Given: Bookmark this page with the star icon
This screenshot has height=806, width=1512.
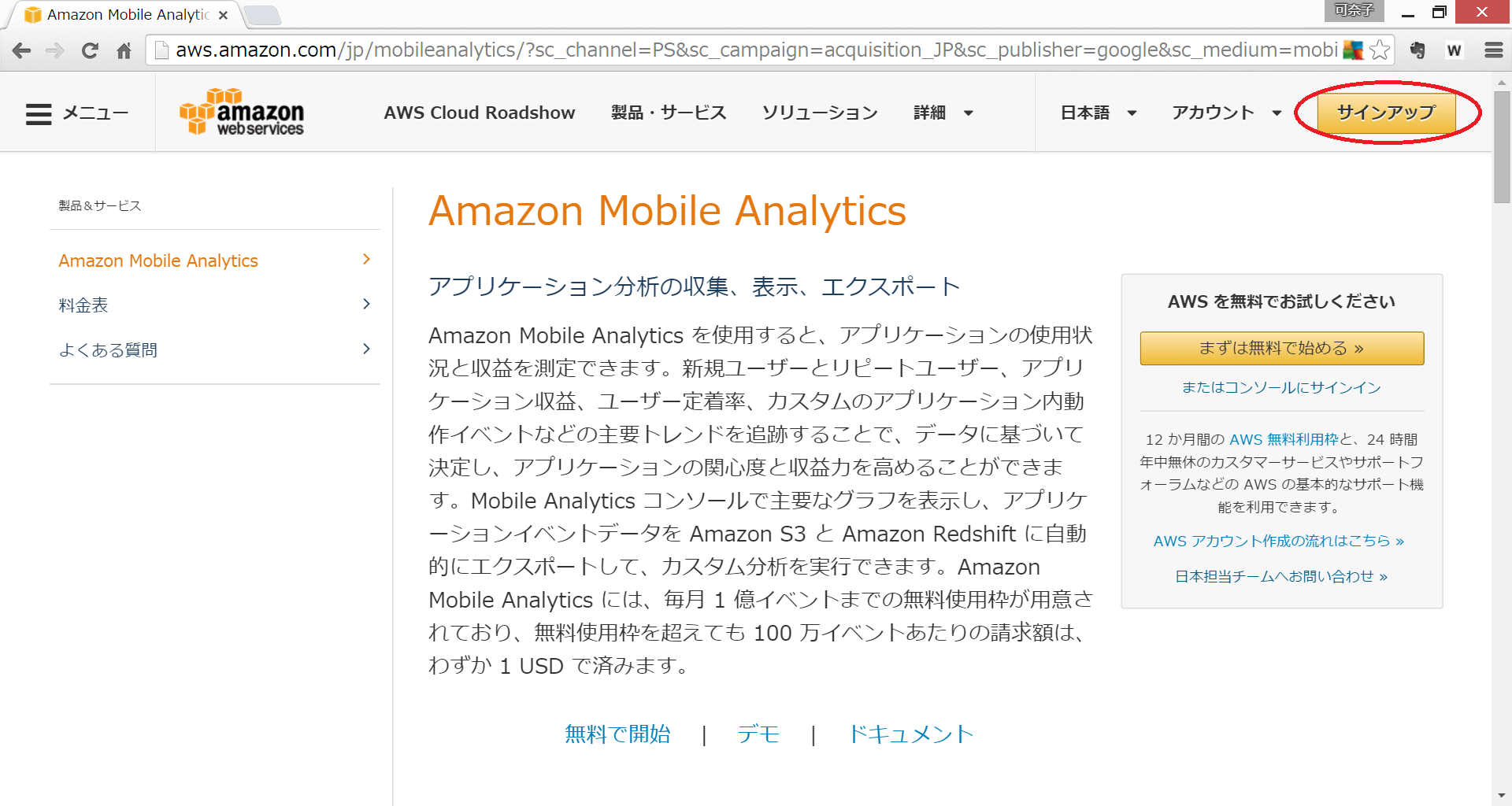Looking at the screenshot, I should coord(1379,50).
